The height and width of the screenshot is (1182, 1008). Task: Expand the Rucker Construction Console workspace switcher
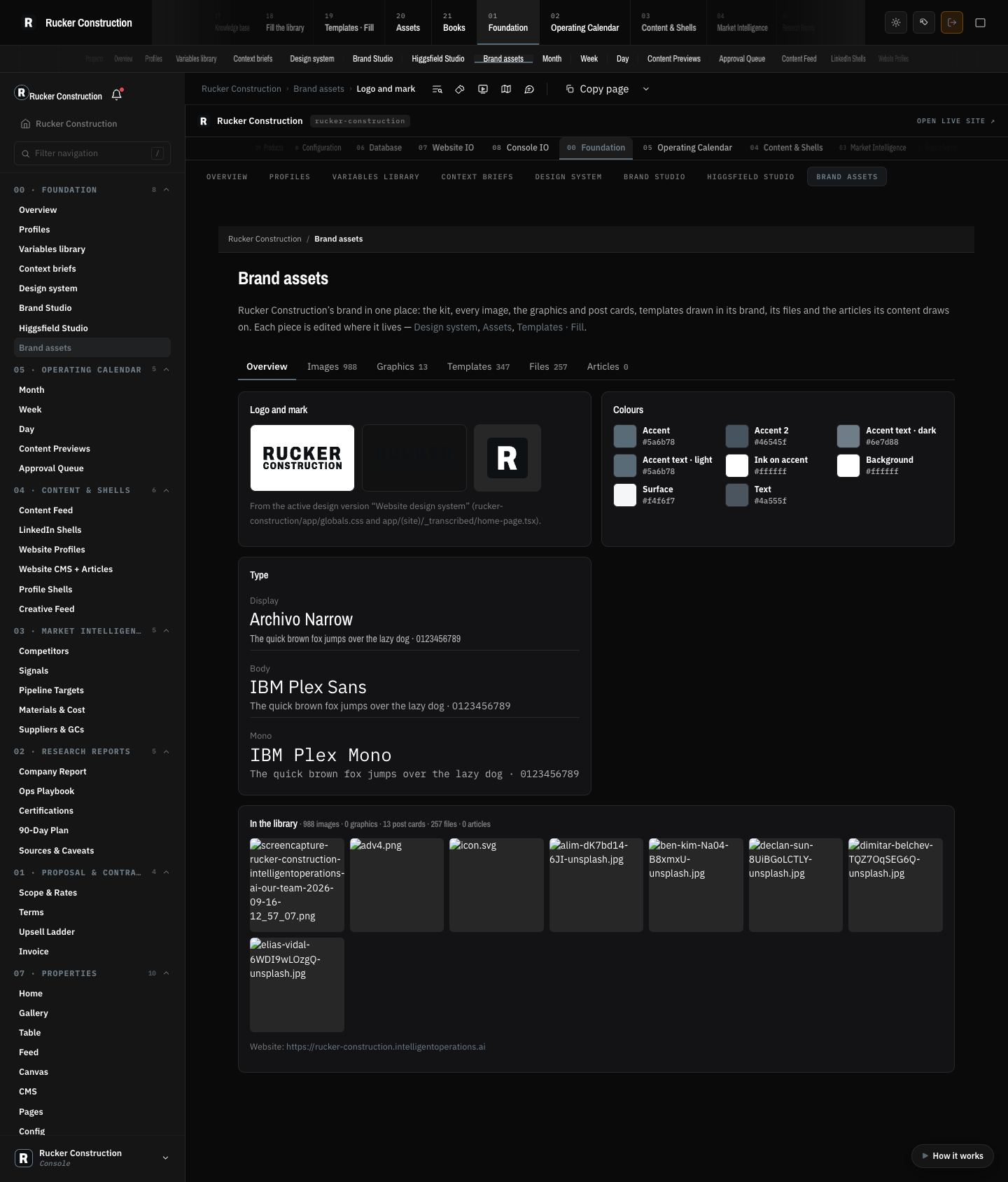[92, 1158]
